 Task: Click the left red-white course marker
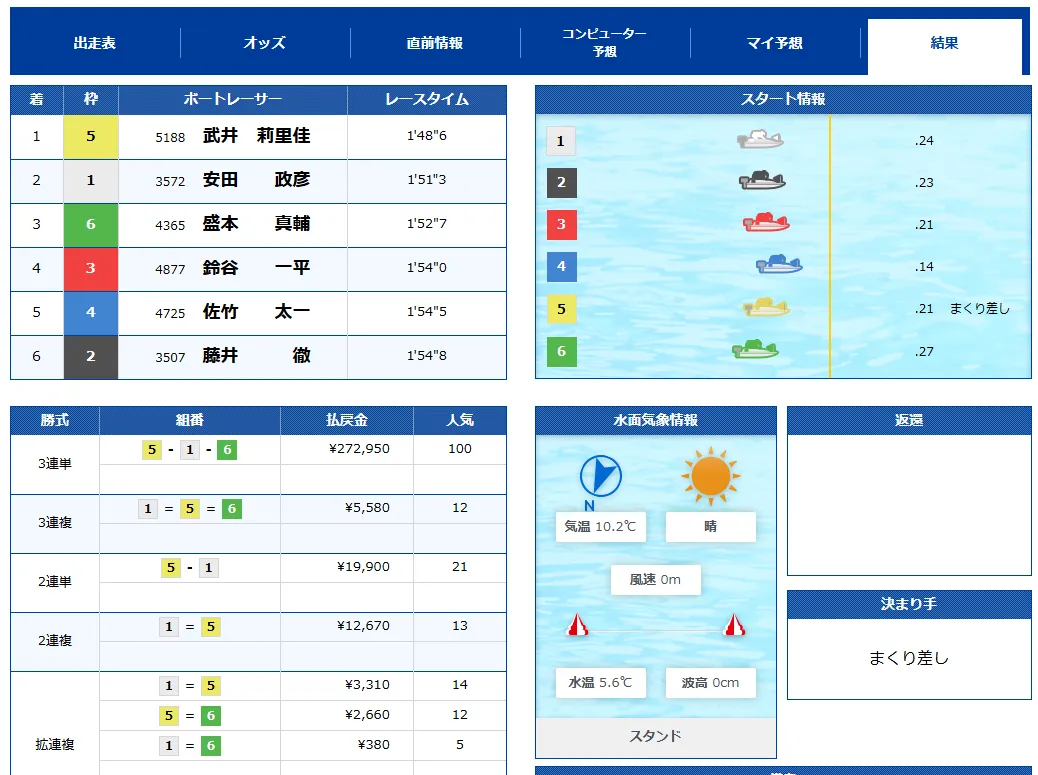[578, 626]
